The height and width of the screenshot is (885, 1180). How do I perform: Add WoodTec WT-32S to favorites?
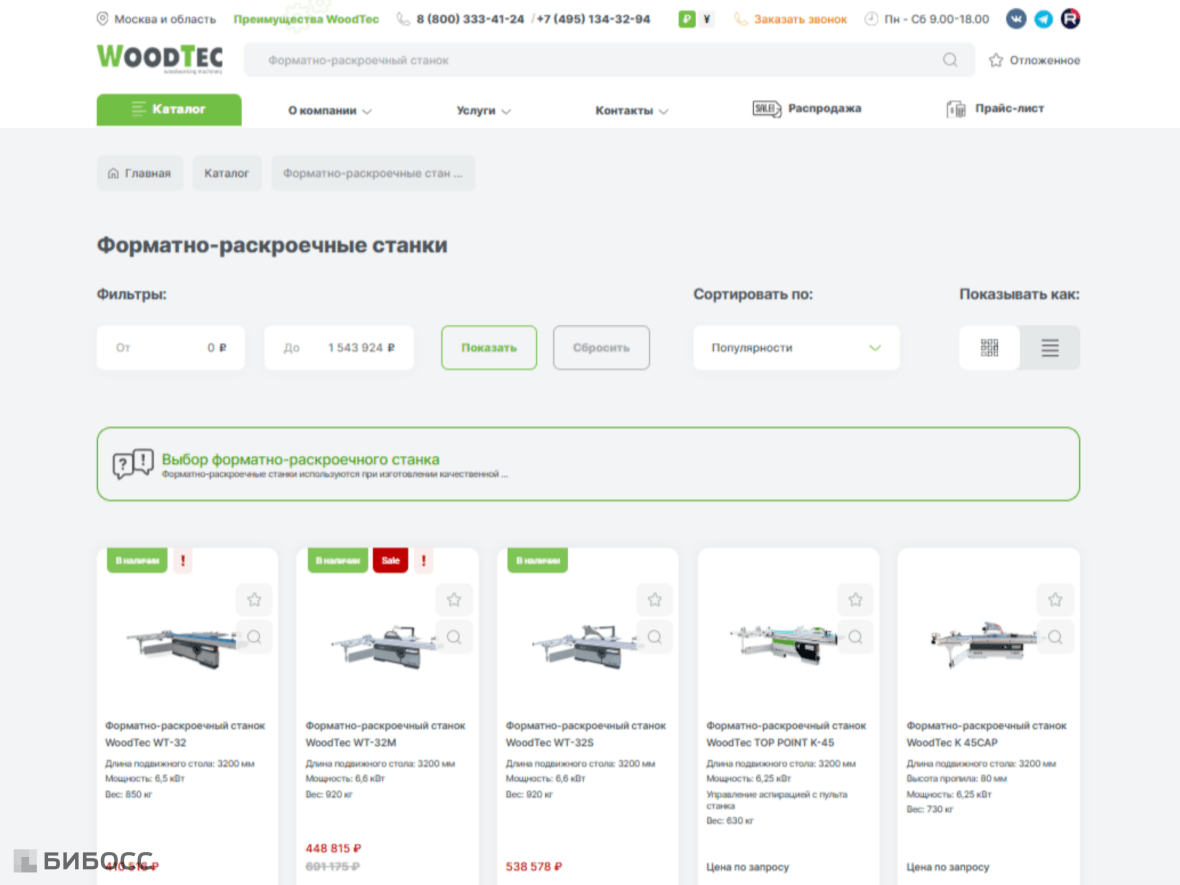[x=655, y=600]
